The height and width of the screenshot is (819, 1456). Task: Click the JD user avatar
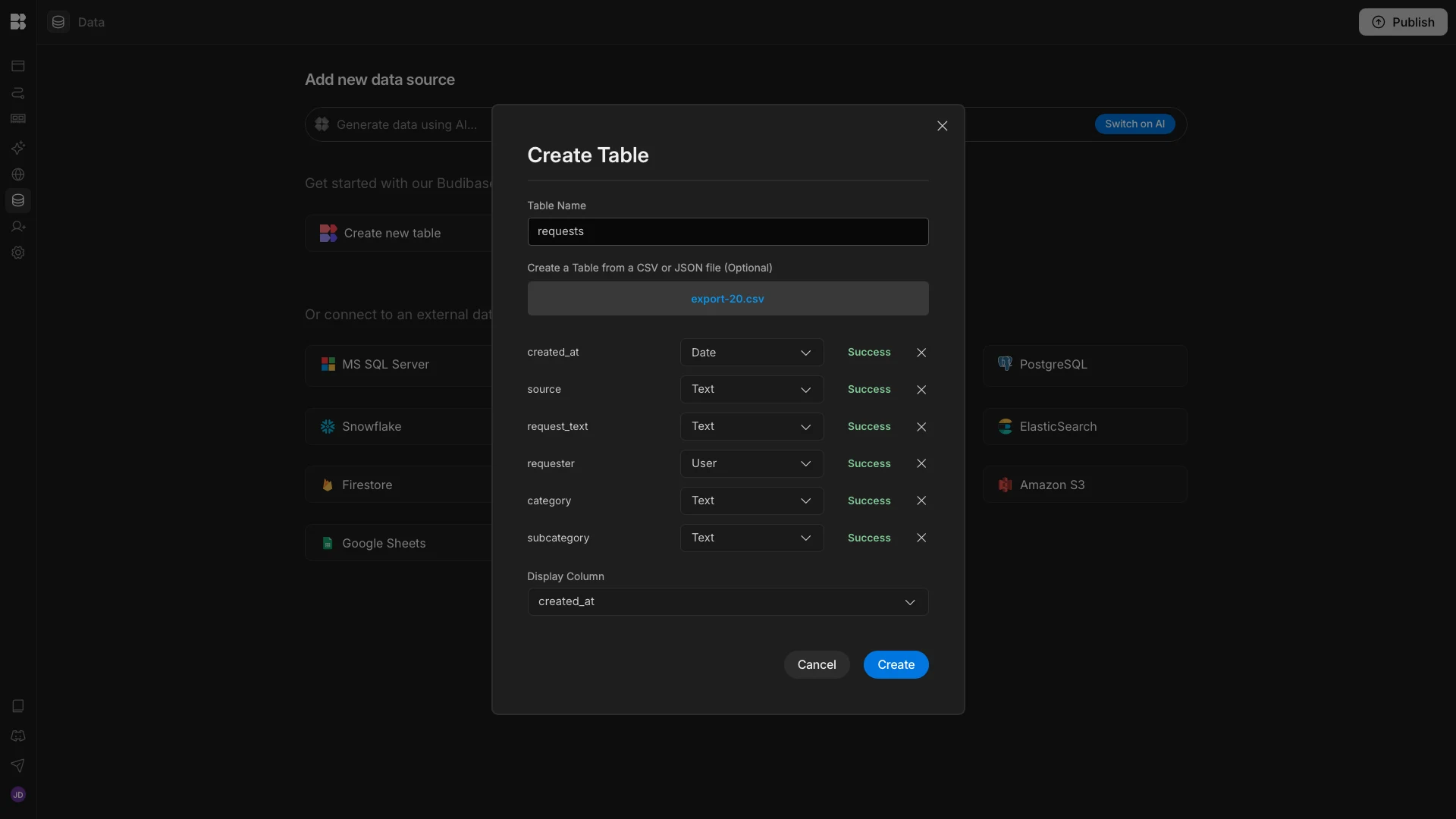click(18, 795)
